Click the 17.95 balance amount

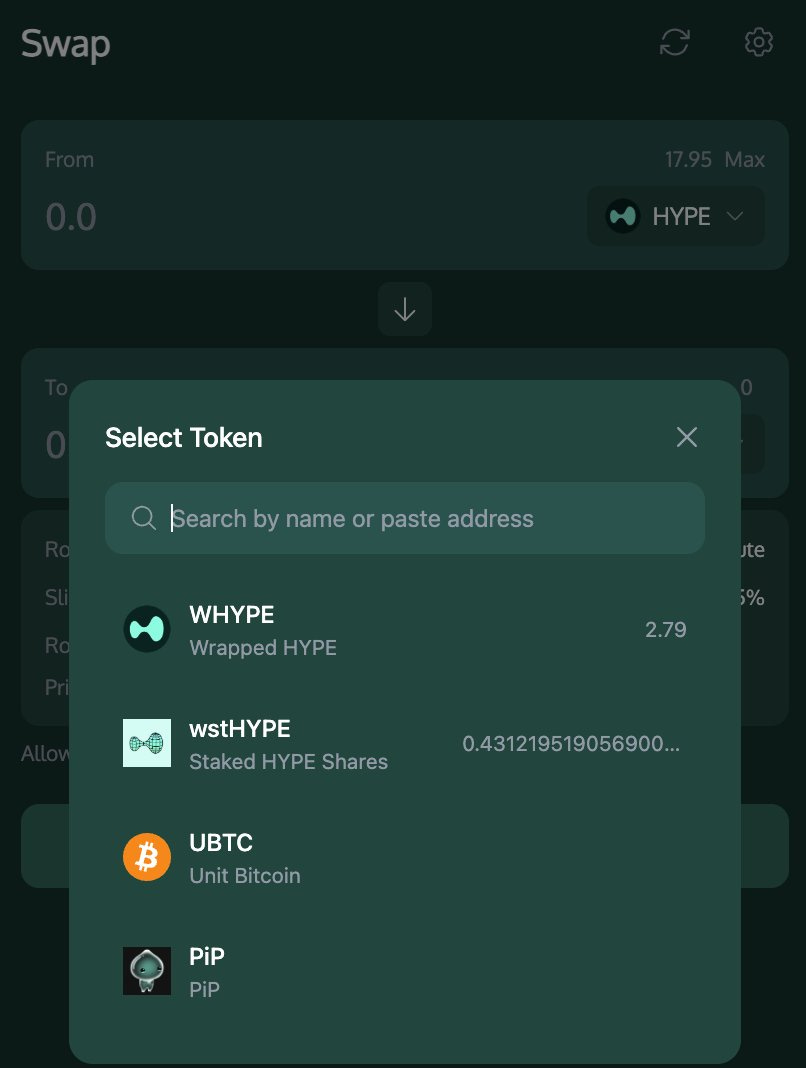click(688, 159)
